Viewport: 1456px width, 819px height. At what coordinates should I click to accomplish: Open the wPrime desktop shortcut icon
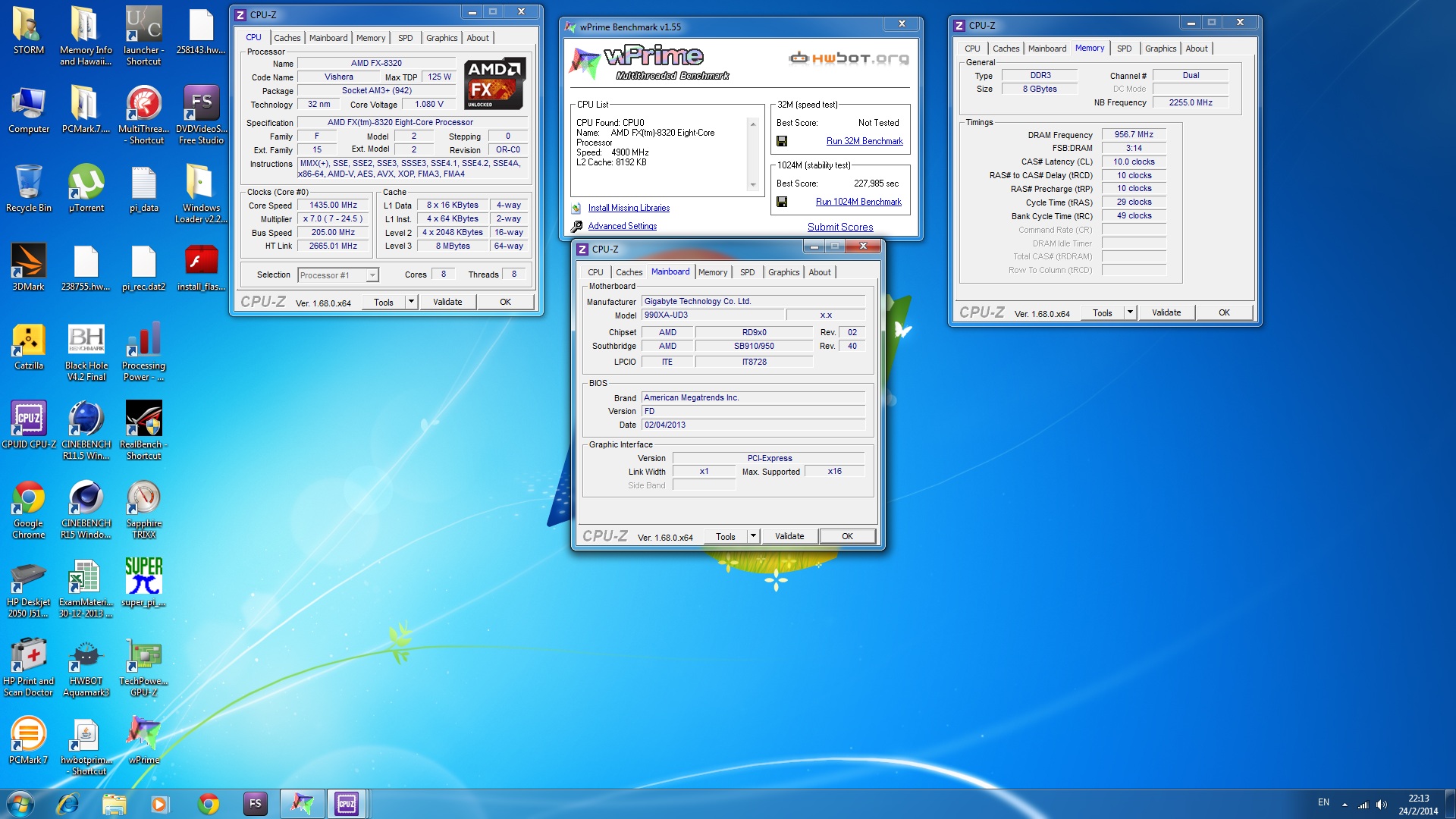coord(143,741)
